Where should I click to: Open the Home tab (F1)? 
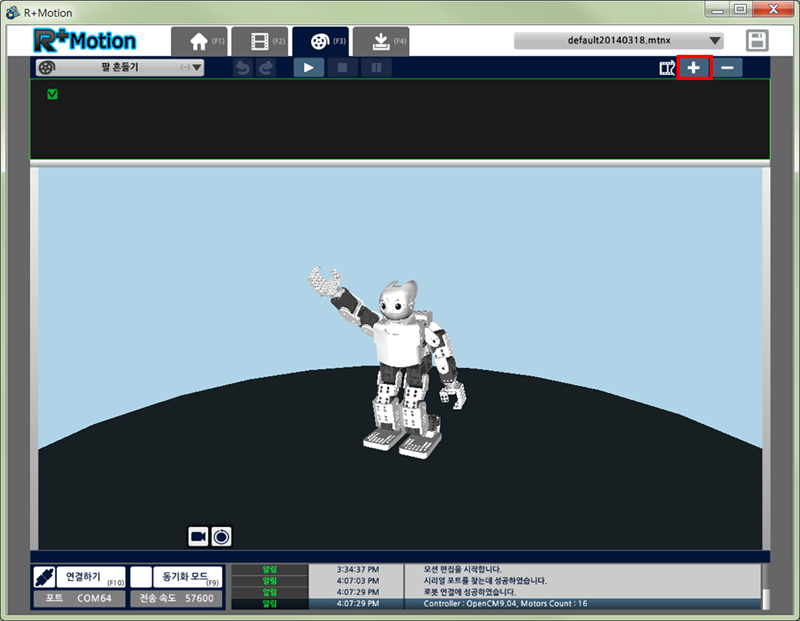pyautogui.click(x=200, y=41)
